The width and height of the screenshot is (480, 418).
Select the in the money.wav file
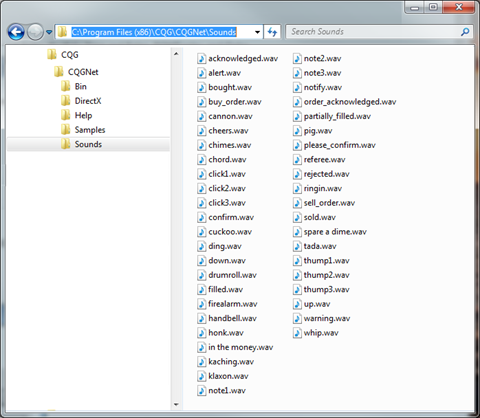pos(235,347)
